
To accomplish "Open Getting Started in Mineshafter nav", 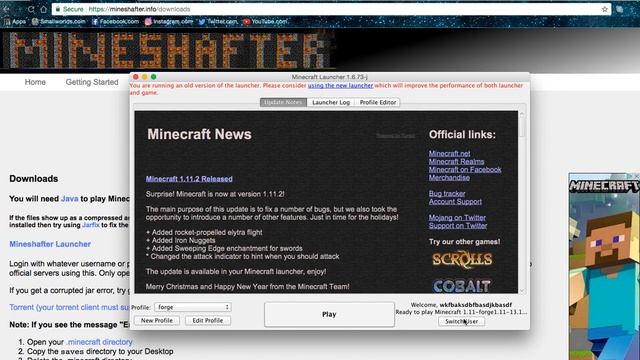I will pos(92,82).
